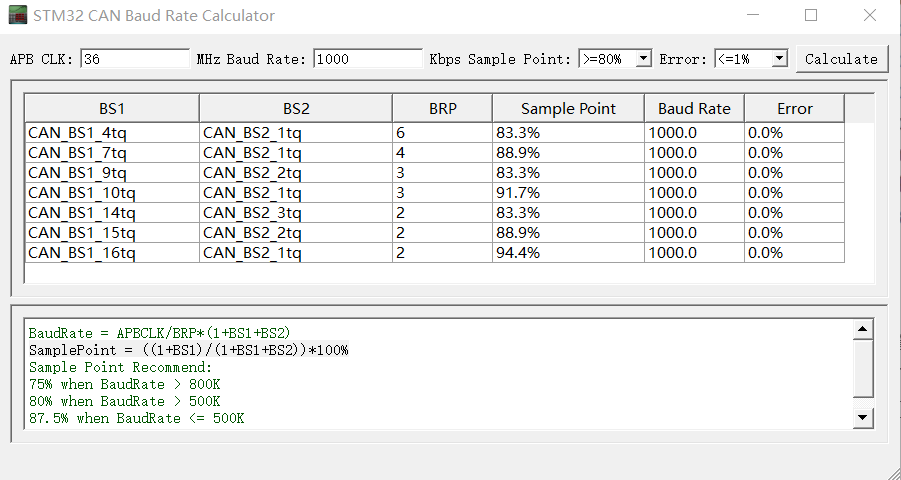Image resolution: width=901 pixels, height=480 pixels.
Task: Click the Sample Point column header
Action: click(568, 109)
